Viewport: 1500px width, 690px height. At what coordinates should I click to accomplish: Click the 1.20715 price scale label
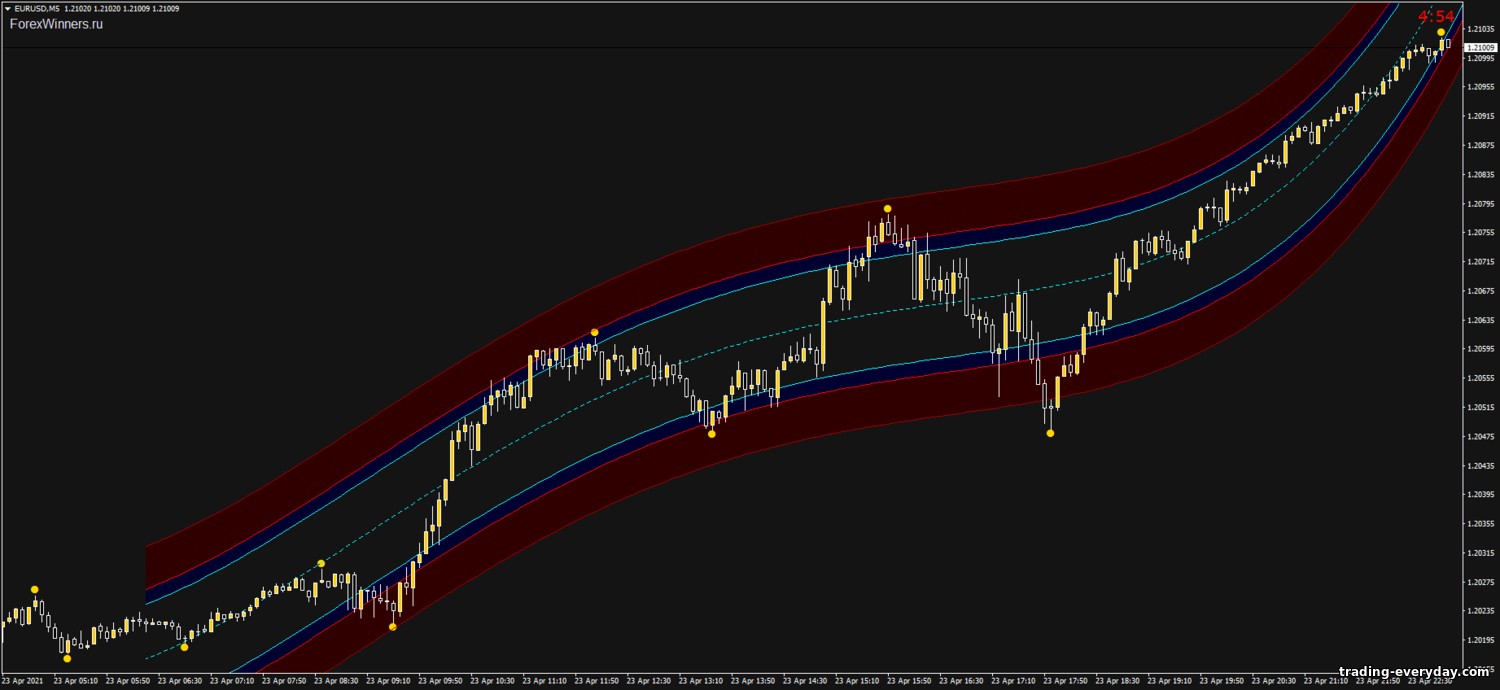1480,262
